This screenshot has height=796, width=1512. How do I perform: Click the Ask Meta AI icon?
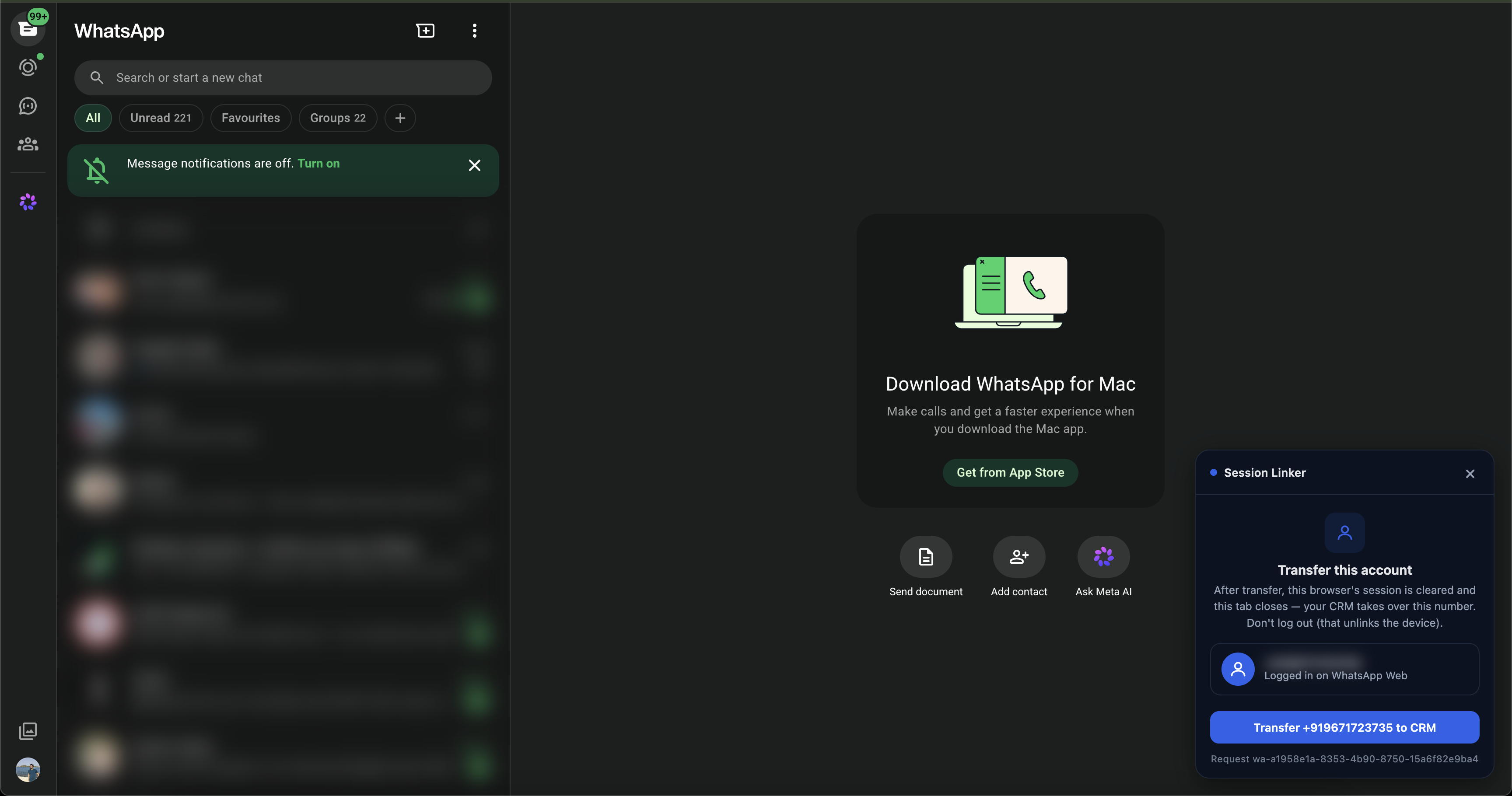pos(1103,557)
